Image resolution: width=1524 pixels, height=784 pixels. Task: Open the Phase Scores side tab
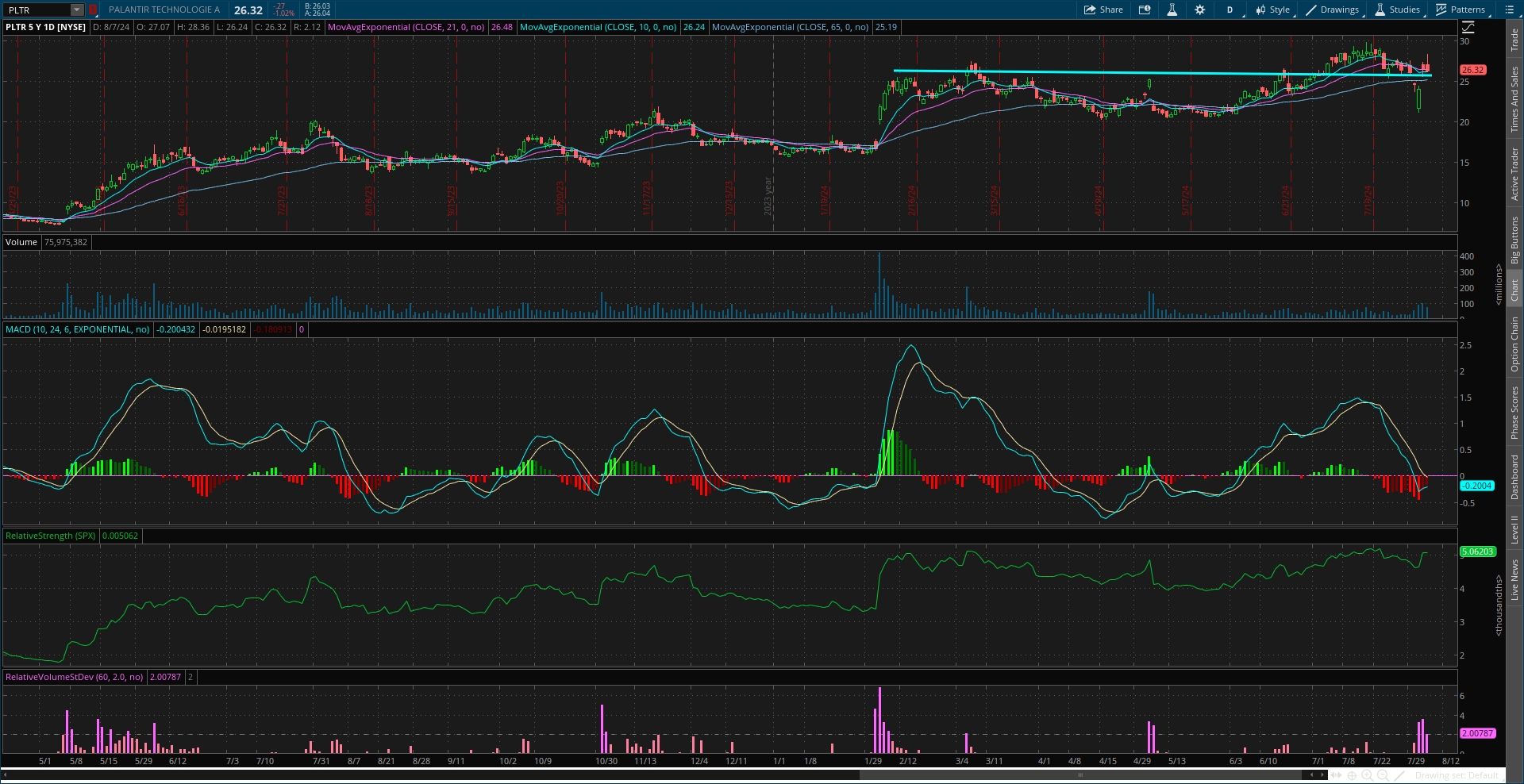click(1514, 413)
